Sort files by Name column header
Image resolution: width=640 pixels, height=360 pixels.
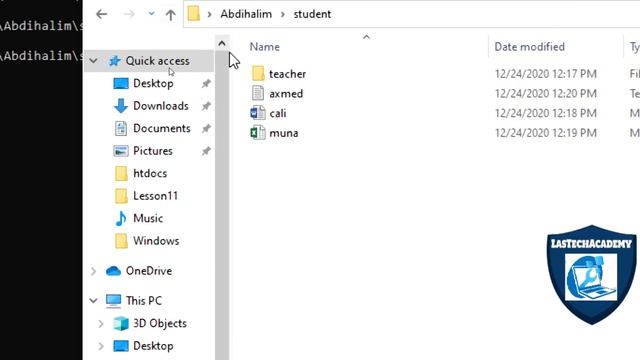click(264, 47)
